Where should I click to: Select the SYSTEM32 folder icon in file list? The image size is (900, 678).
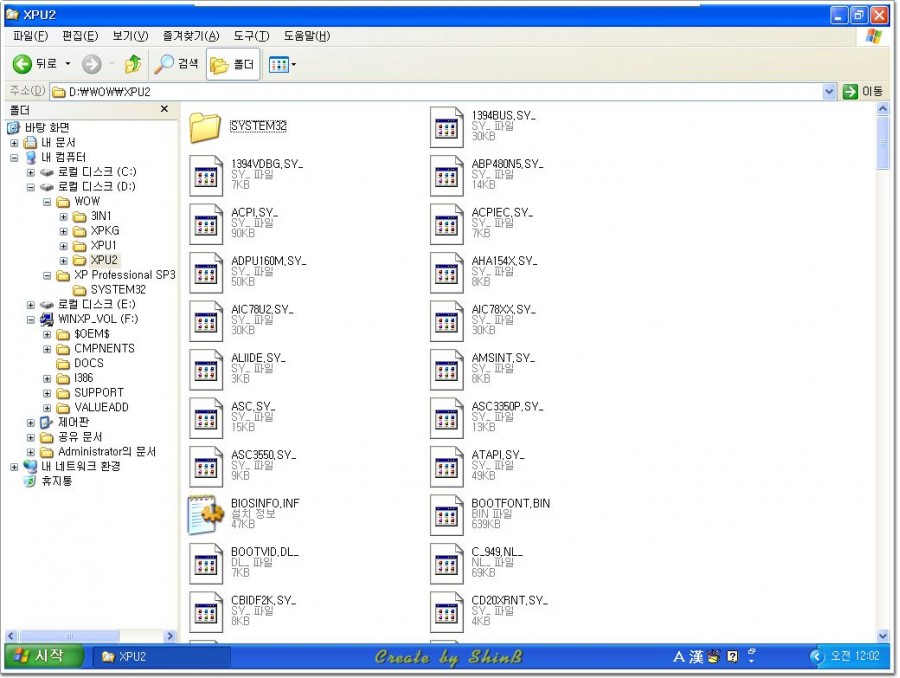(205, 127)
